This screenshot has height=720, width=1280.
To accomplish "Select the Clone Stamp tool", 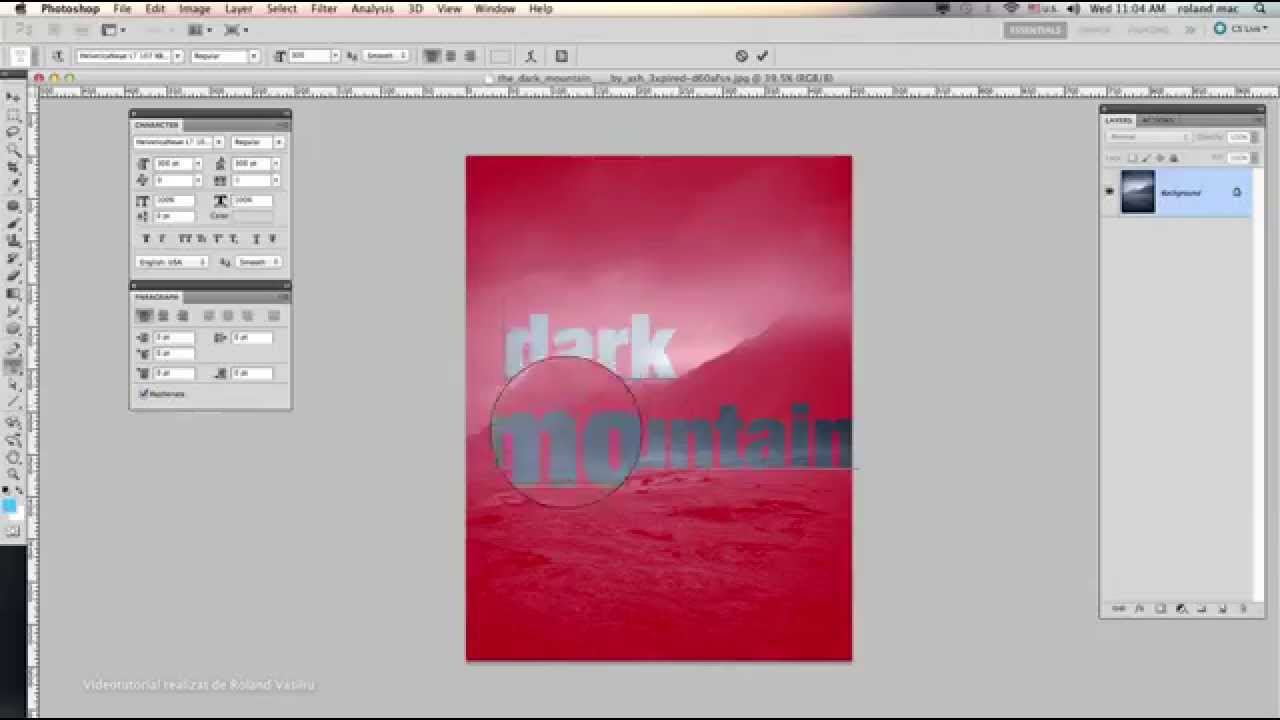I will pos(13,241).
